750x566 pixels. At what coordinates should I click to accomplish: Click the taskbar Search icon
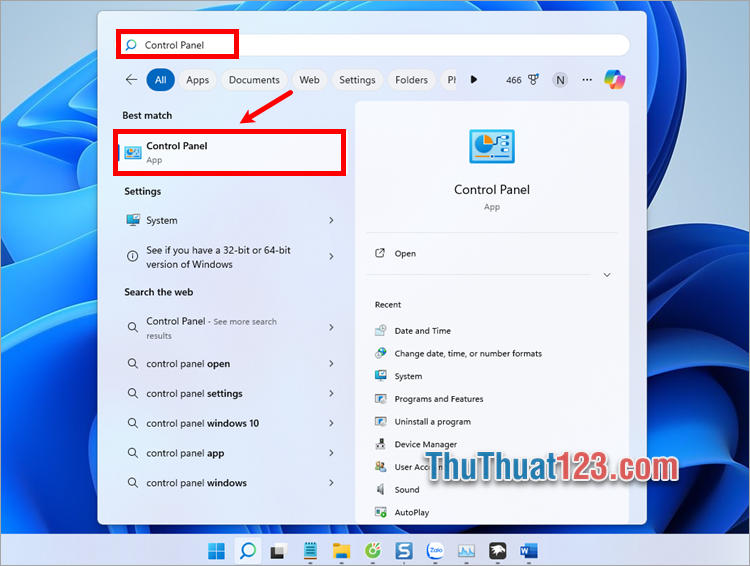click(248, 551)
